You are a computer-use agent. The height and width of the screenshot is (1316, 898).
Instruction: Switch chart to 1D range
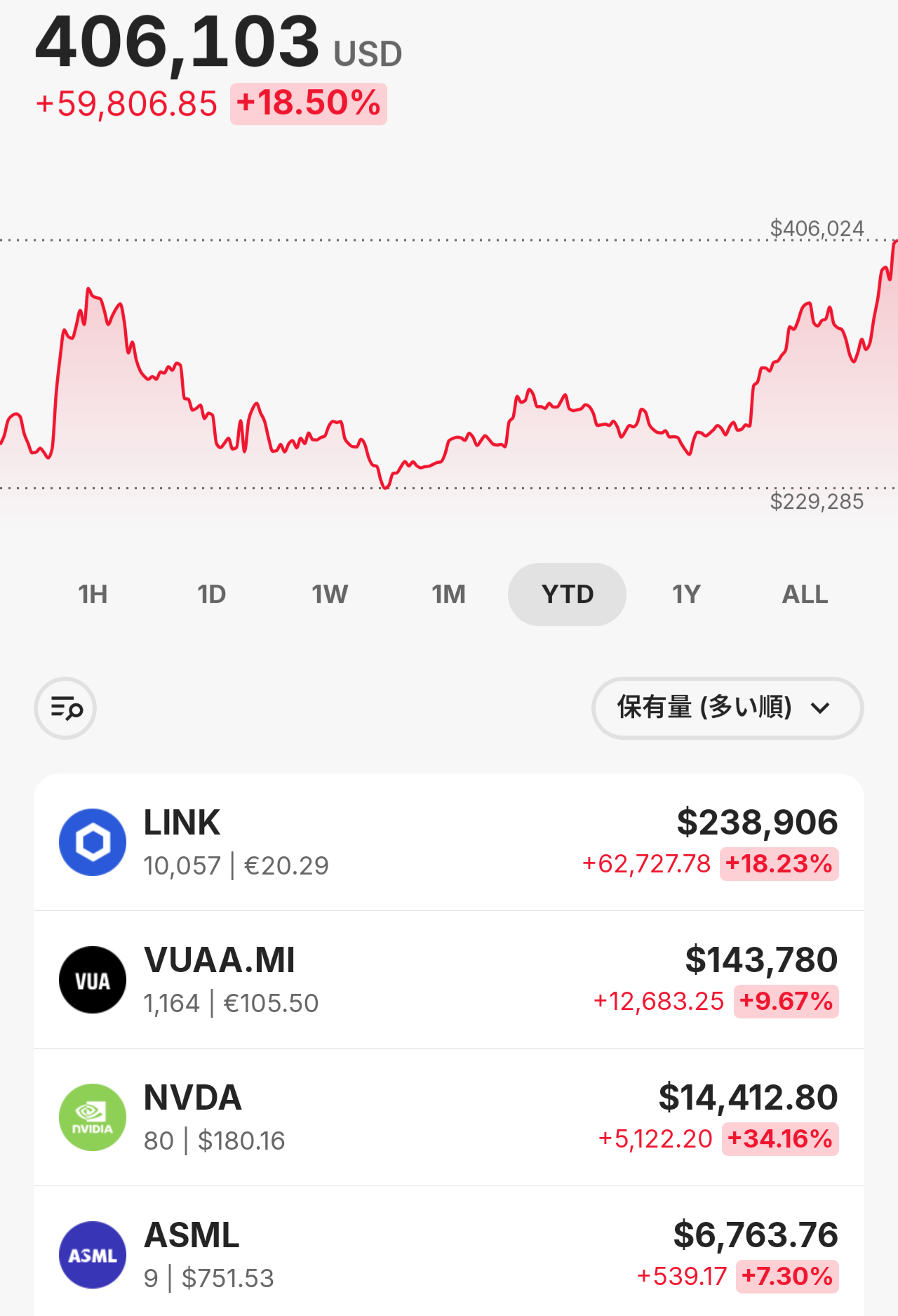pos(211,594)
